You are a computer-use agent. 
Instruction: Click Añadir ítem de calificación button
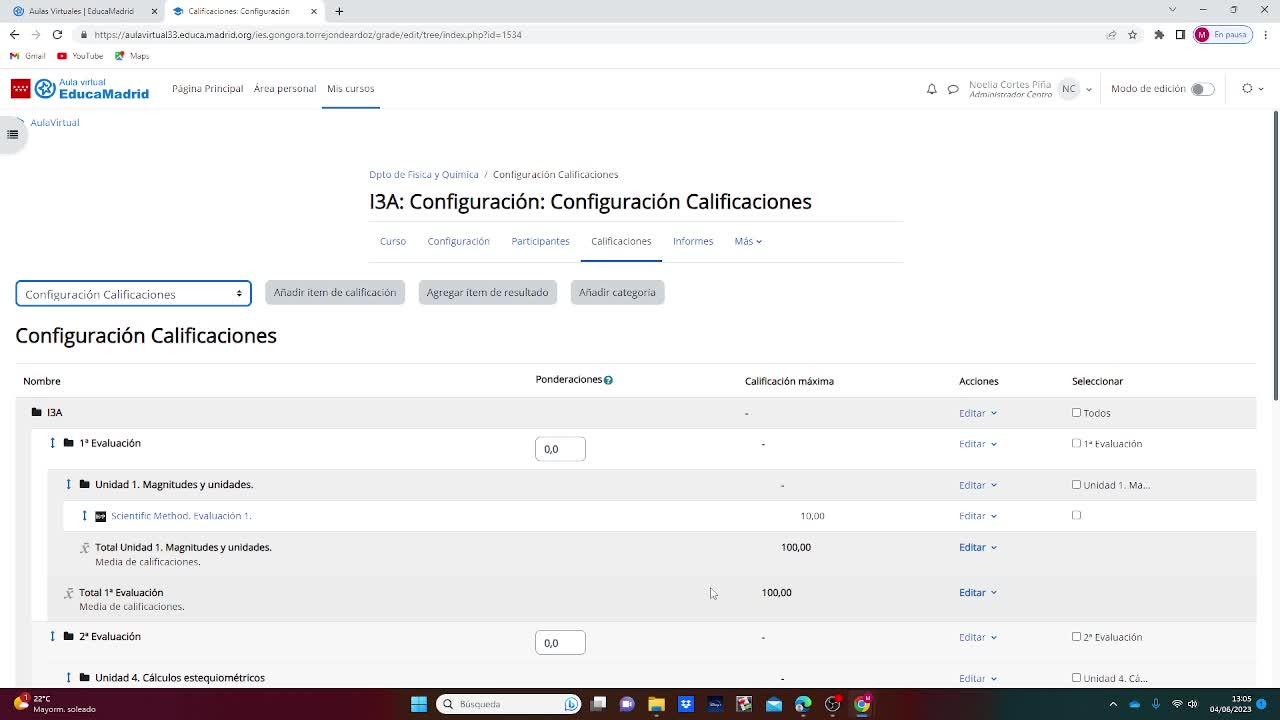[x=335, y=292]
